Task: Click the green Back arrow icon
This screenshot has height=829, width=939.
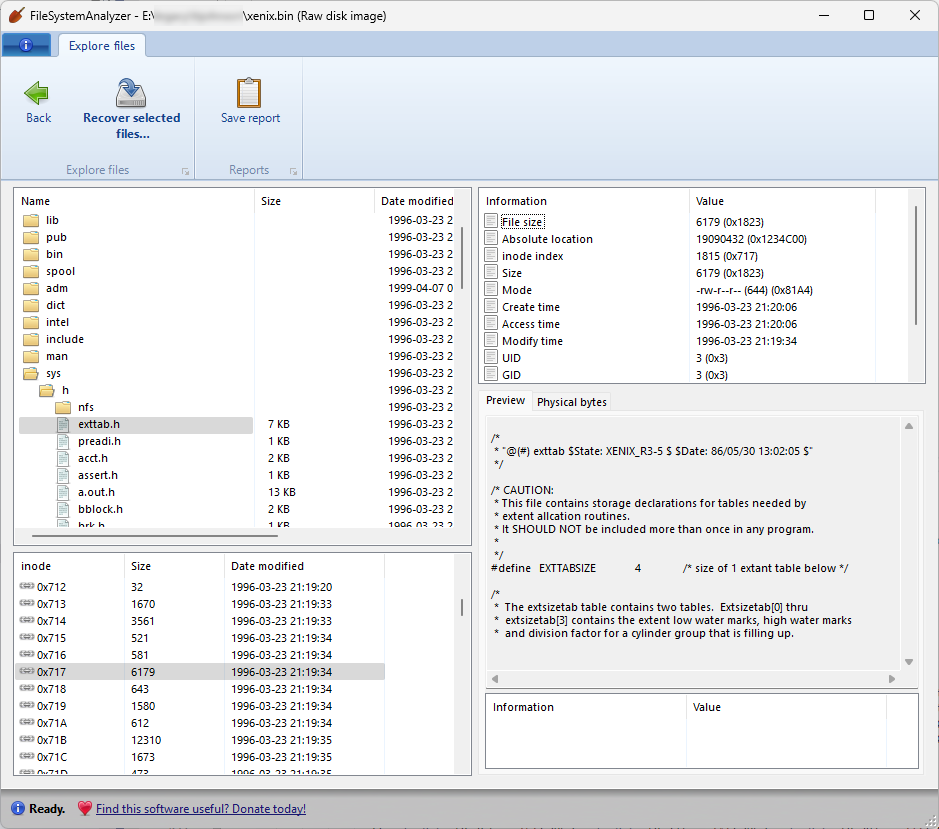Action: tap(37, 93)
